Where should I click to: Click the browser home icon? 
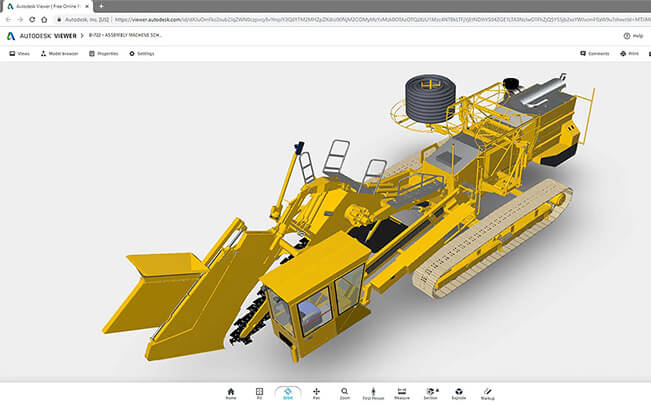(44, 20)
